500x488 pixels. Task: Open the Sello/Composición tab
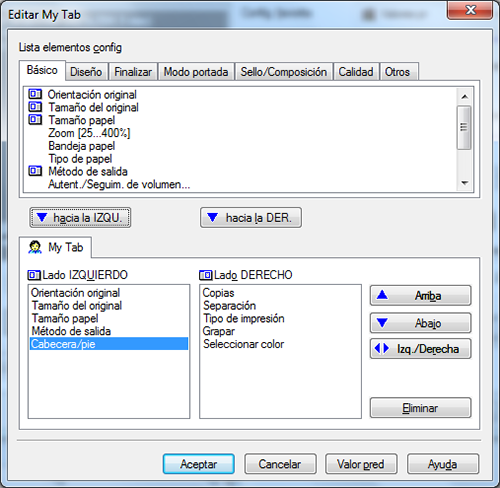(284, 72)
